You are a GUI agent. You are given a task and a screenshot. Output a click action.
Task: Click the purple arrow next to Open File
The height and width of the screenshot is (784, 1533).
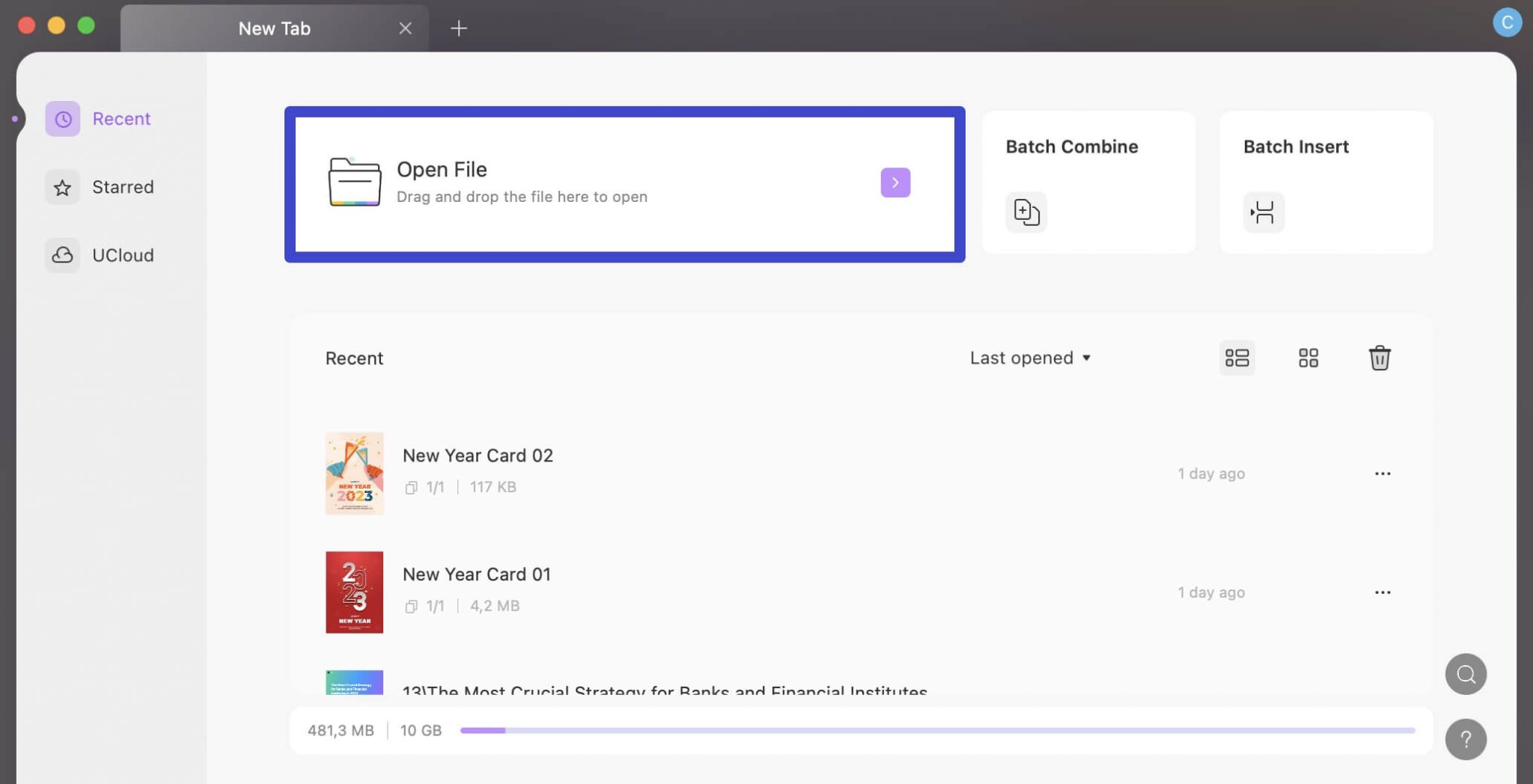tap(895, 182)
